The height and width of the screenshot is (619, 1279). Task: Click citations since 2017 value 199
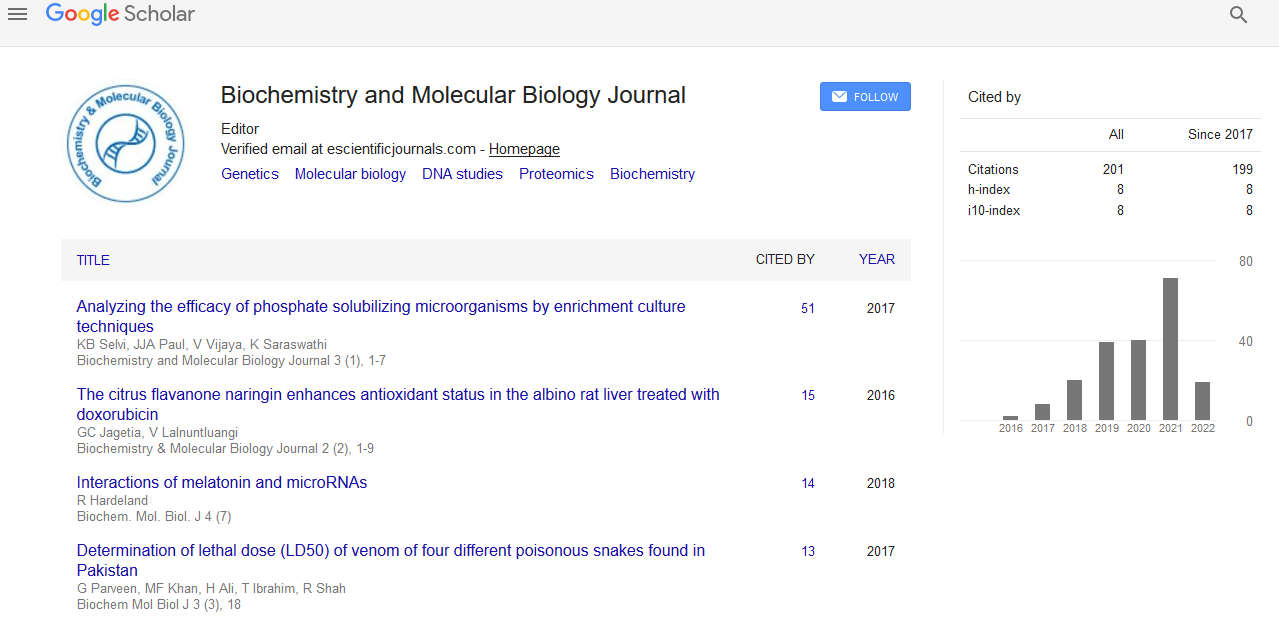[1242, 170]
